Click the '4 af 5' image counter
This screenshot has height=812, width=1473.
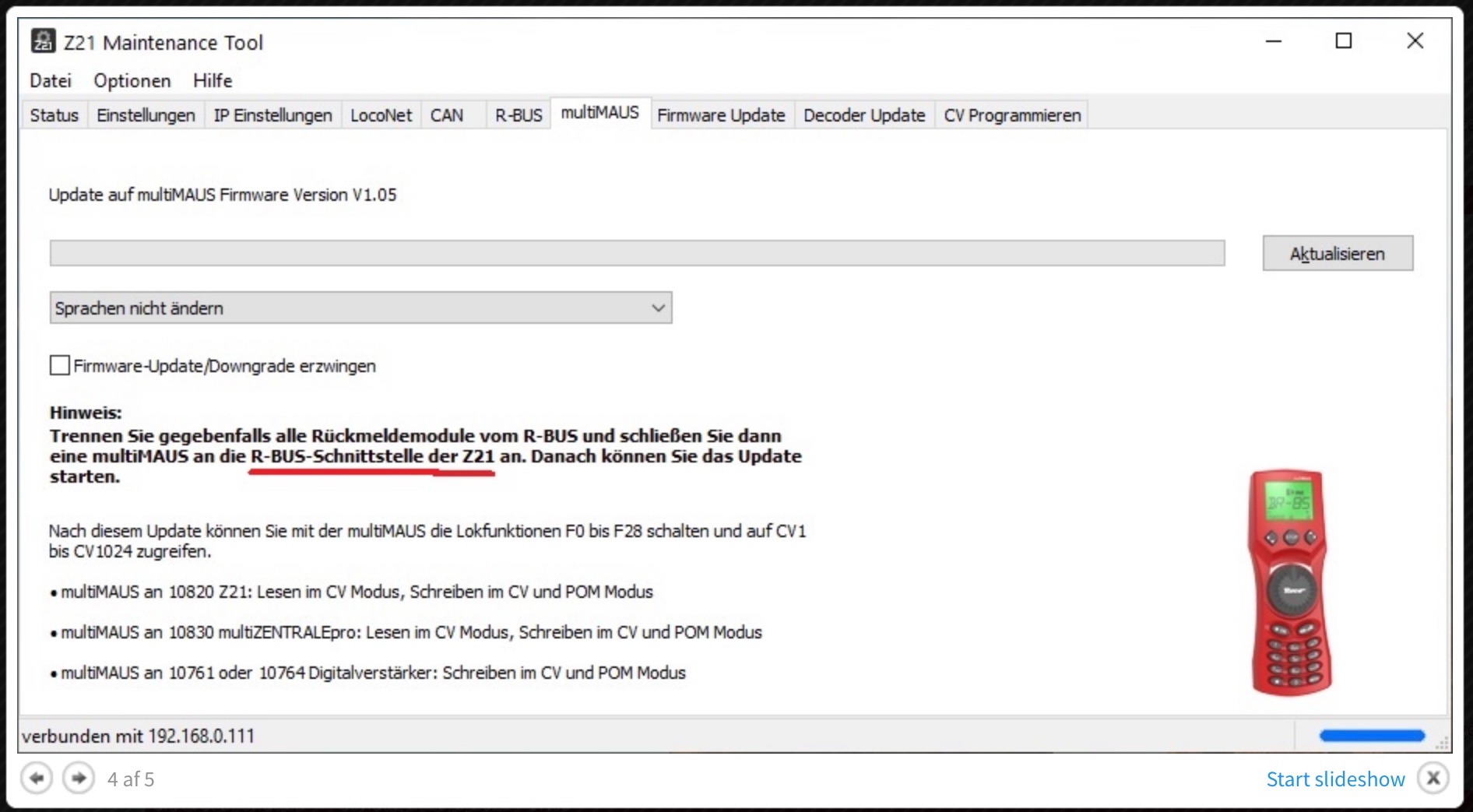(x=131, y=779)
